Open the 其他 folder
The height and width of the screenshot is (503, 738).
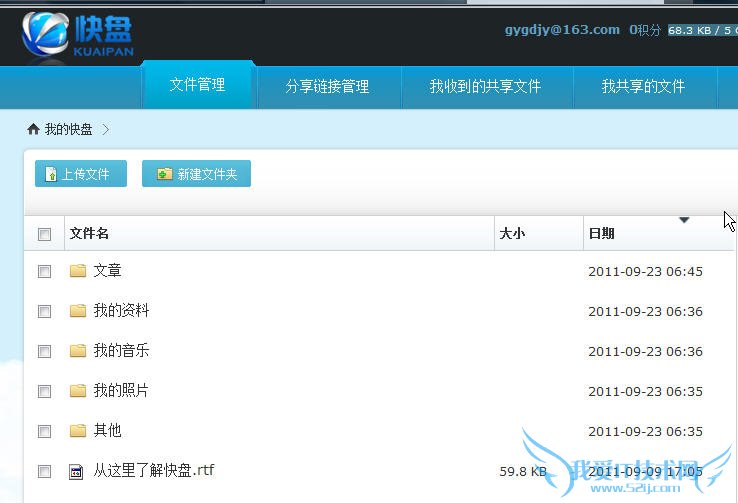point(107,431)
